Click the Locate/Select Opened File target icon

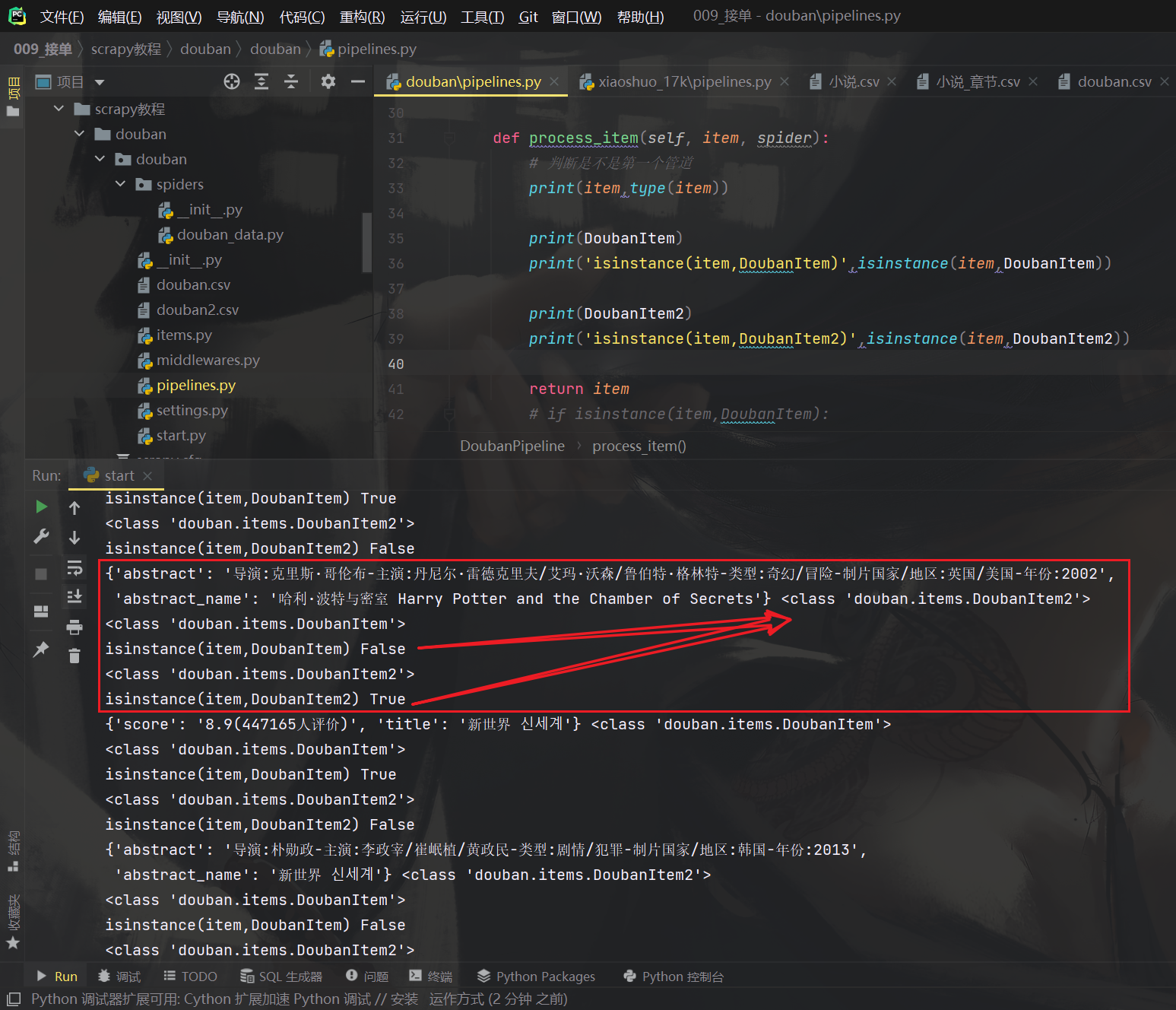click(232, 81)
